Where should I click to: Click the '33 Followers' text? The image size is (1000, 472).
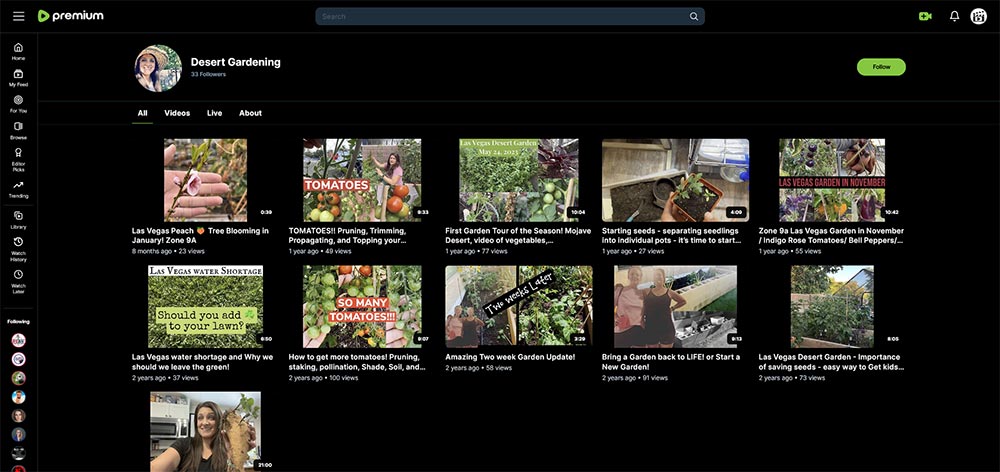[x=208, y=75]
